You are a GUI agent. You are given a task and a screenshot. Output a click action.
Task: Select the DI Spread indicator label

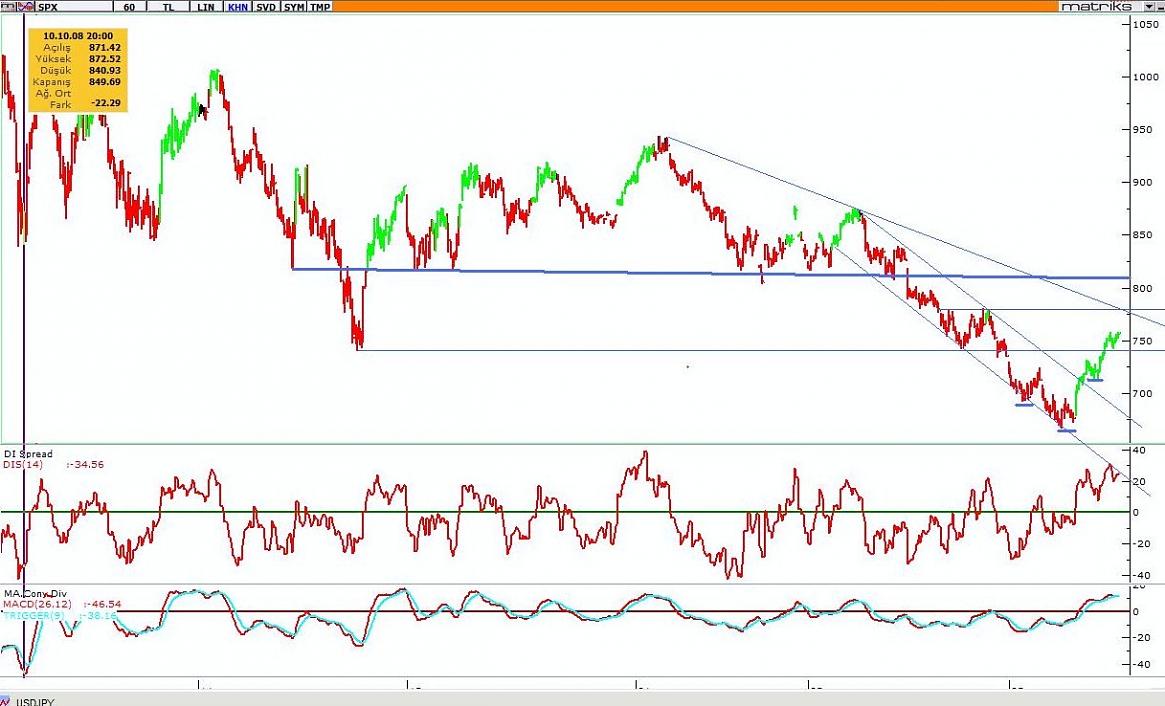point(28,454)
